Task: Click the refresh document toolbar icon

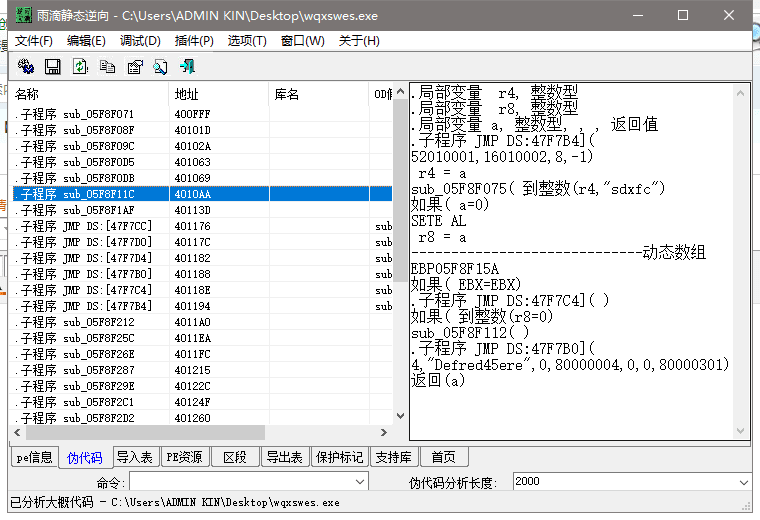Action: [80, 66]
